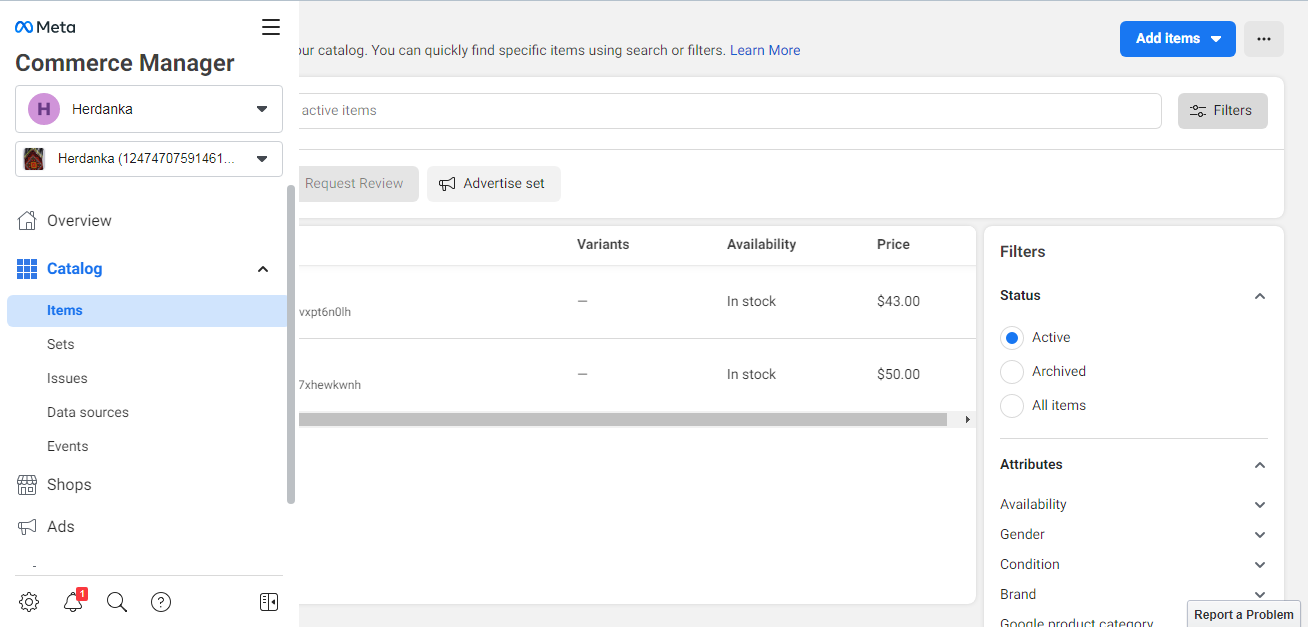Select the Active status radio button

tap(1012, 338)
